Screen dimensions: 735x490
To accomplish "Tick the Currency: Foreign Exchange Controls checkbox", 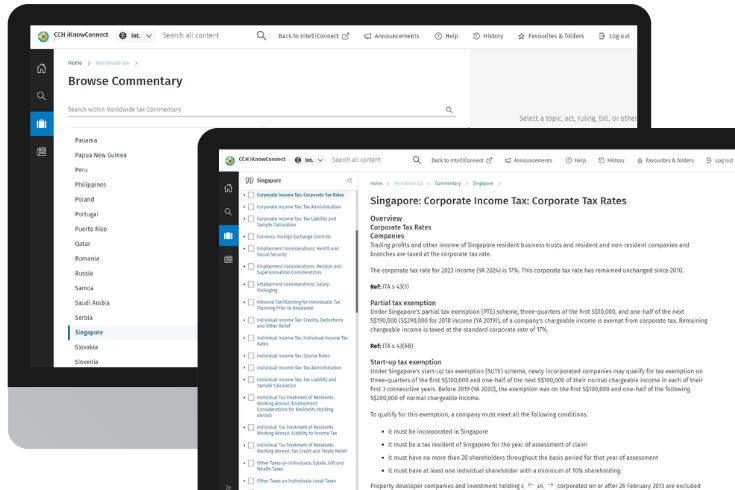I will [x=250, y=236].
